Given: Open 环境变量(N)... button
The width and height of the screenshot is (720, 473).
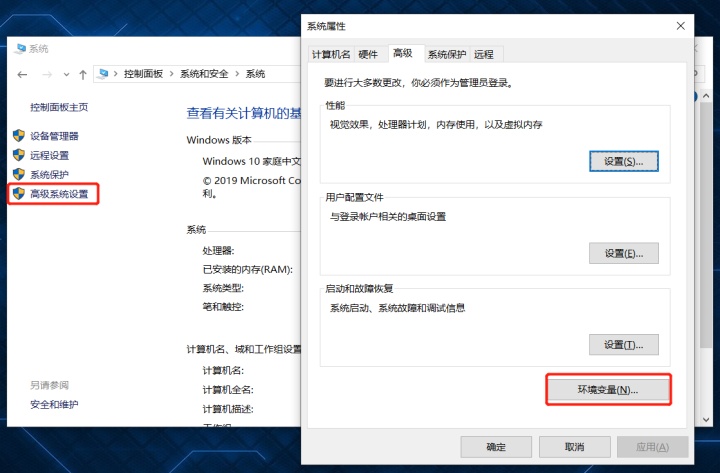Looking at the screenshot, I should pyautogui.click(x=608, y=389).
